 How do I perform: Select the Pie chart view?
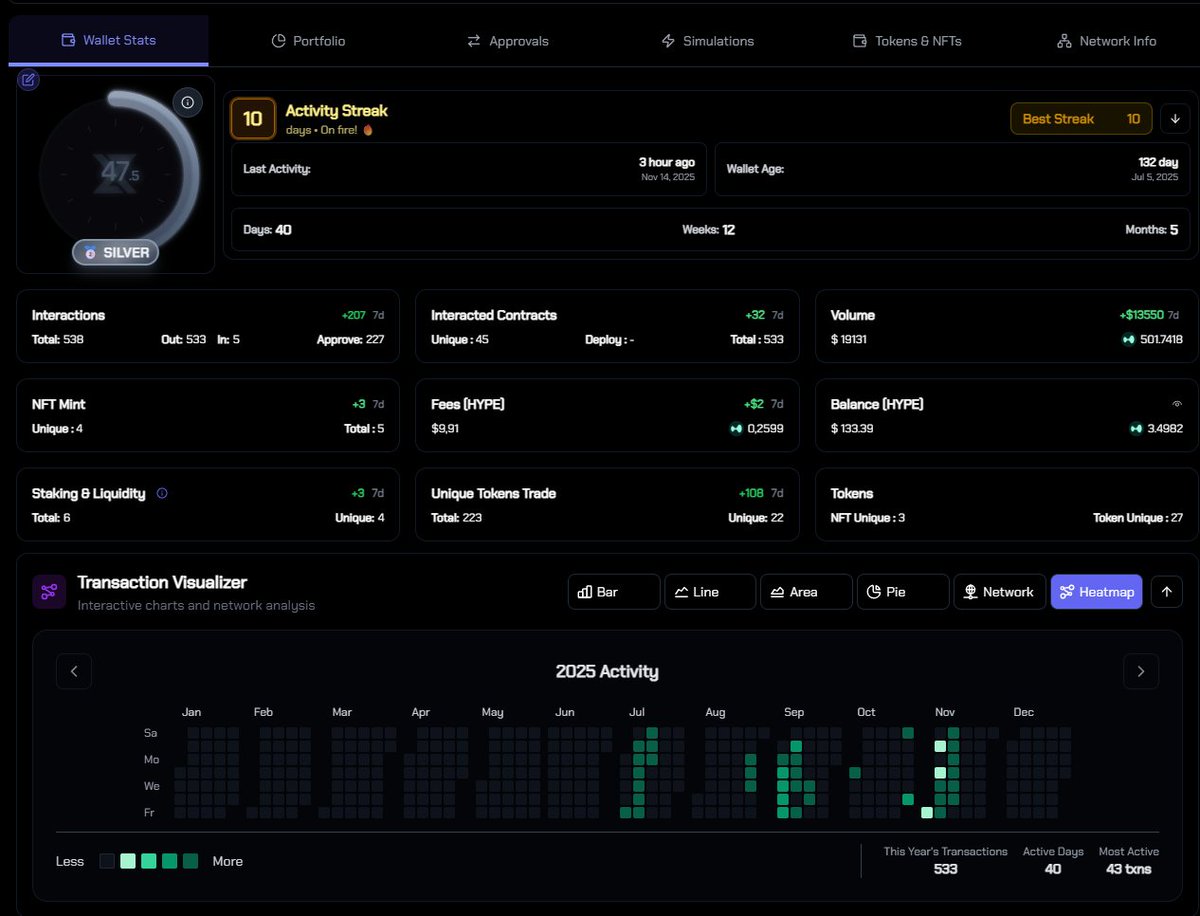coord(903,592)
